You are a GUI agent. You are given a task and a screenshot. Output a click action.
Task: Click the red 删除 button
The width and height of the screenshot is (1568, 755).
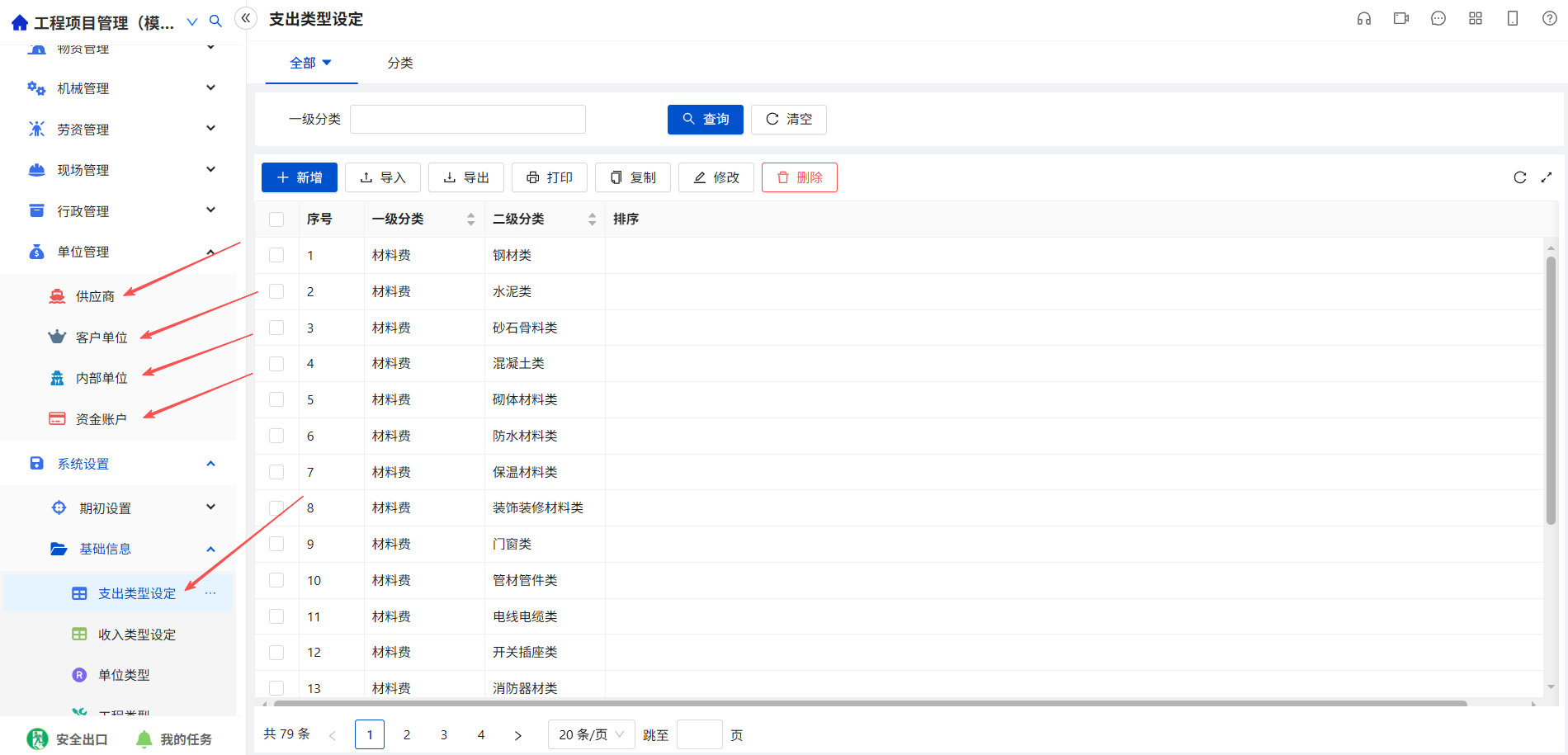point(800,177)
